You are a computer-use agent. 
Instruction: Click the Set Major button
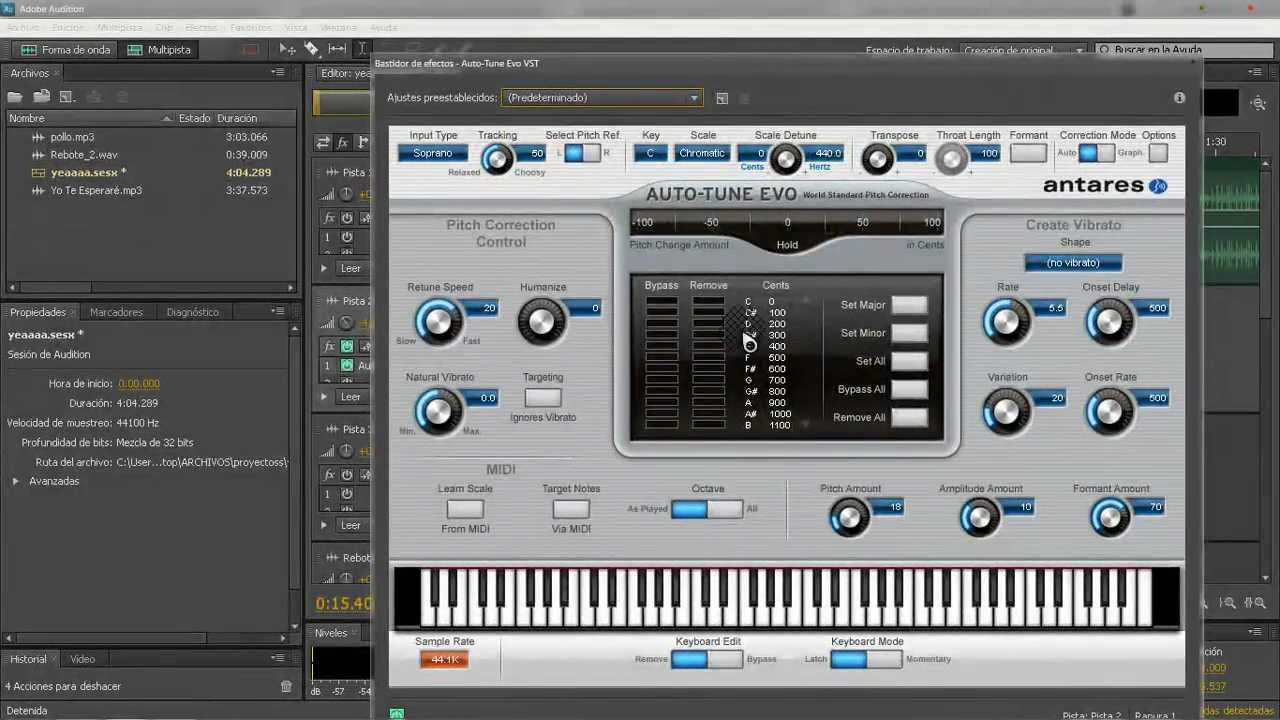909,305
